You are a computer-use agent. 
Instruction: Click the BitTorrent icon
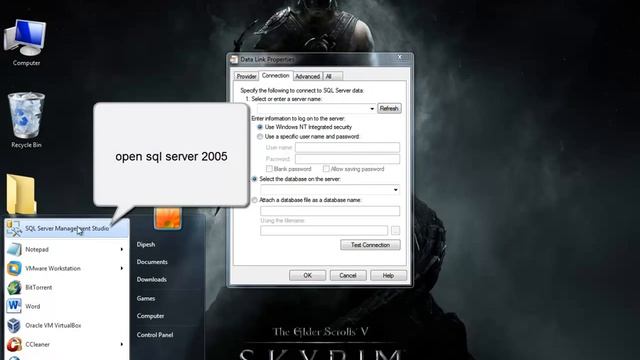click(x=14, y=287)
